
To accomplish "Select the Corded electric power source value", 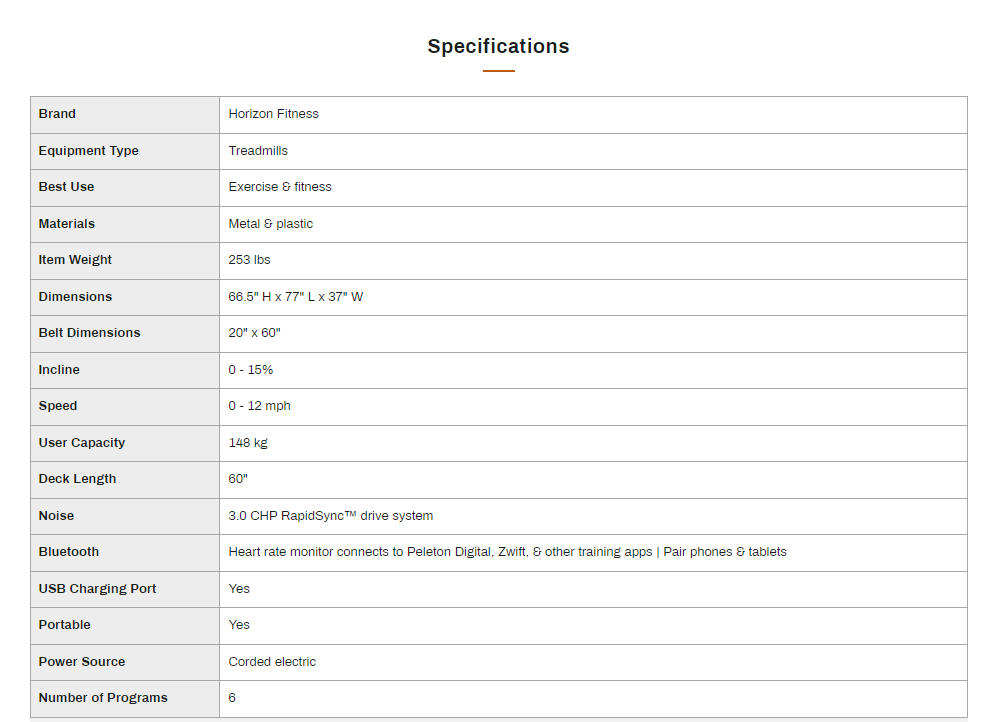I will [x=272, y=662].
